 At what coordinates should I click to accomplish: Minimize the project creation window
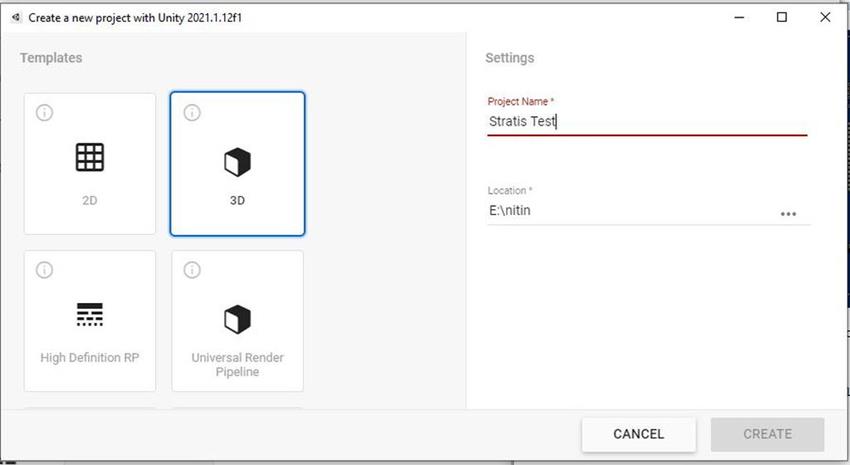pyautogui.click(x=739, y=17)
